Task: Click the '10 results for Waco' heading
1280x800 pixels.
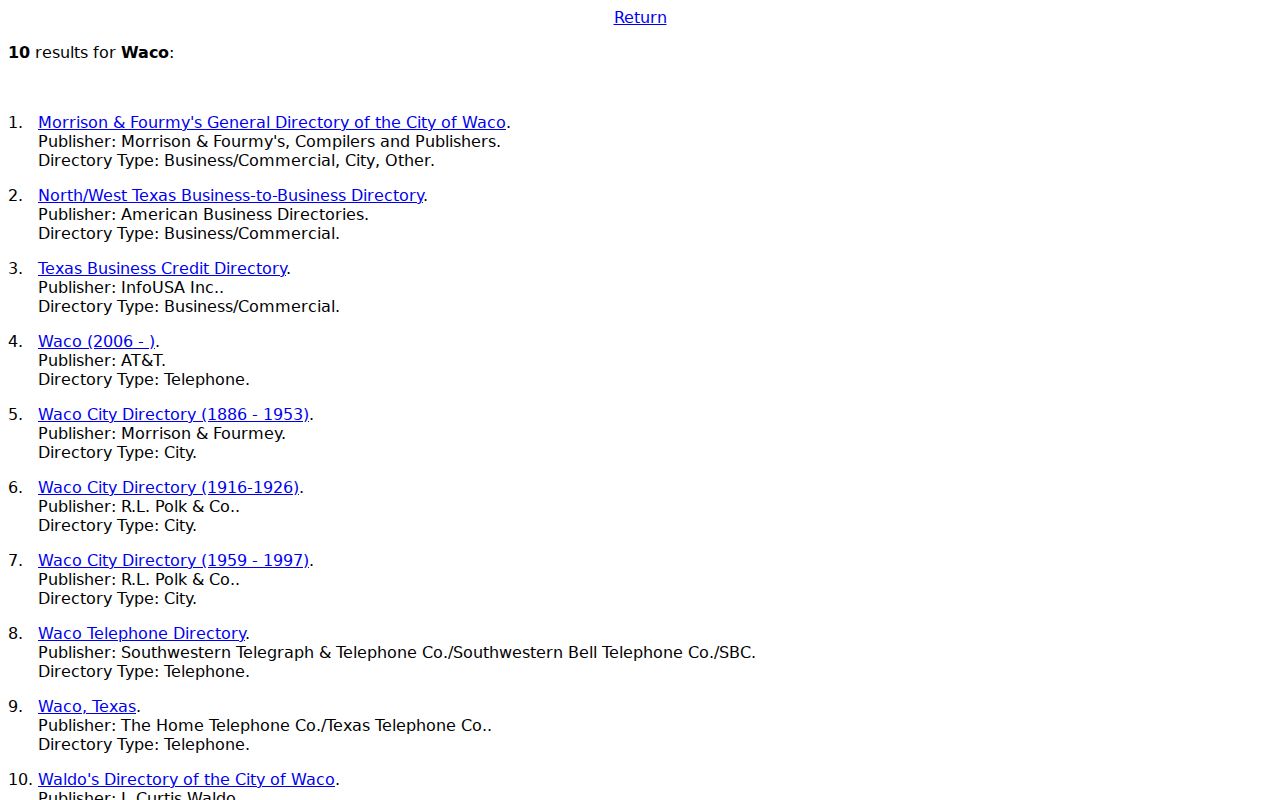Action: 91,52
